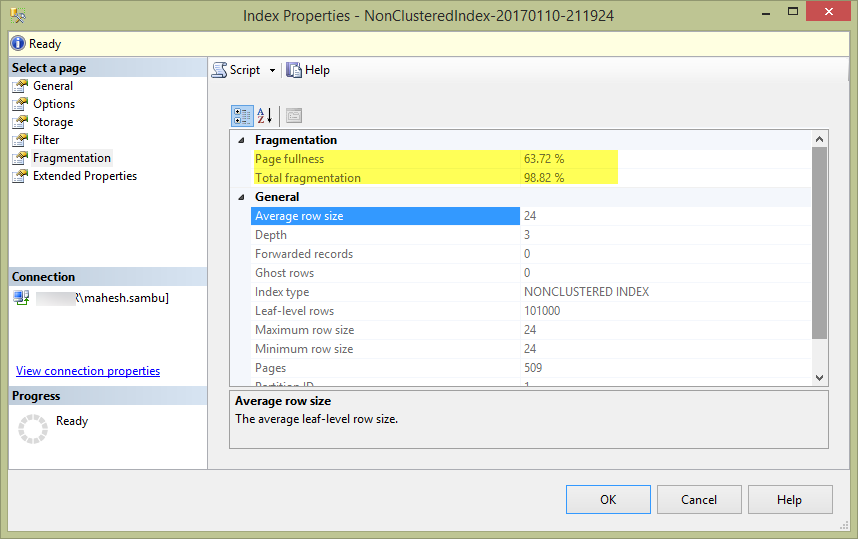This screenshot has width=858, height=539.
Task: Click the property grid scrollbar up arrow
Action: (819, 139)
